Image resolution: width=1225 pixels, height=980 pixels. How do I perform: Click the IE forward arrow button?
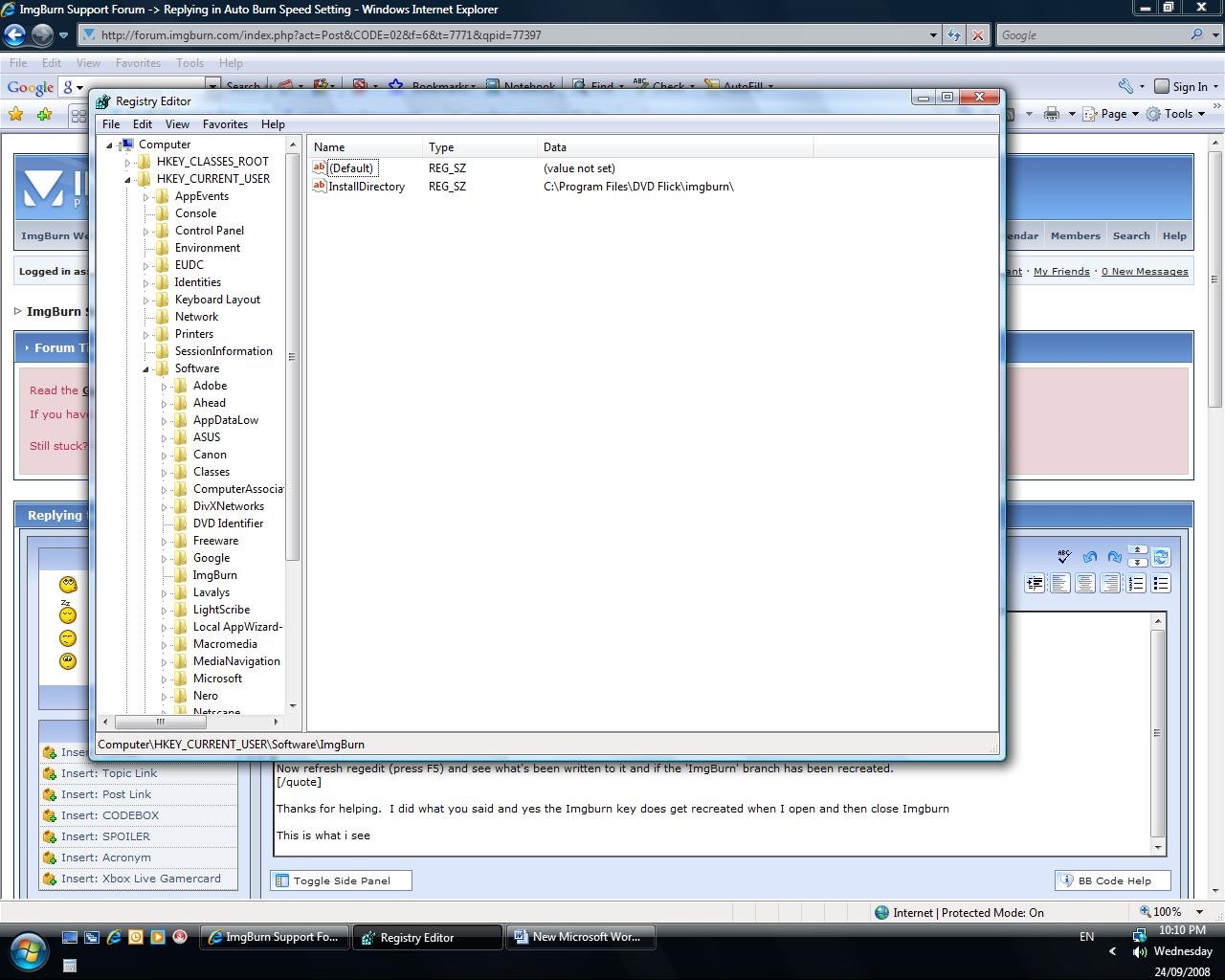pos(42,35)
